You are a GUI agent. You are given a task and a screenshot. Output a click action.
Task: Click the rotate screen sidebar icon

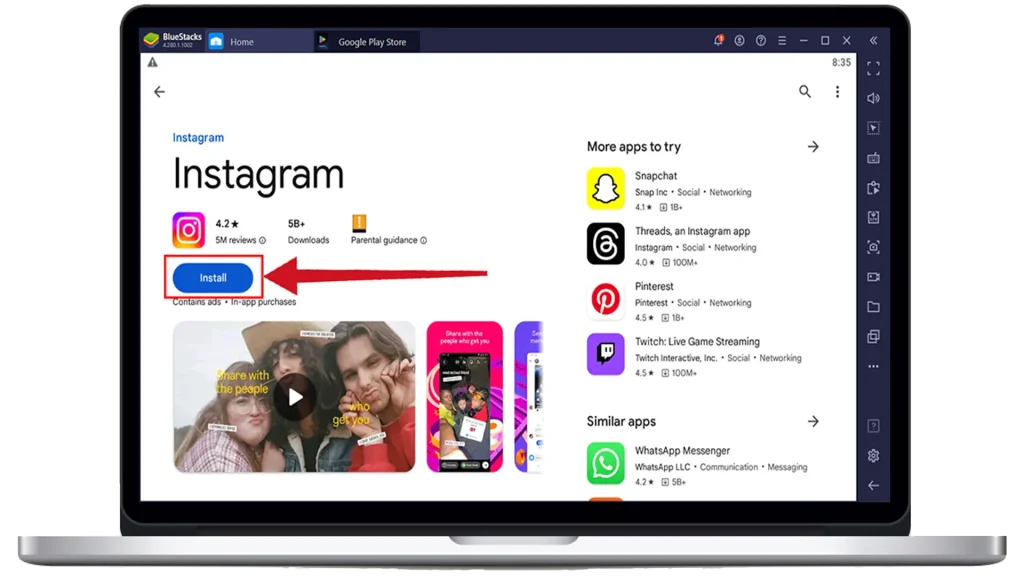pyautogui.click(x=873, y=188)
